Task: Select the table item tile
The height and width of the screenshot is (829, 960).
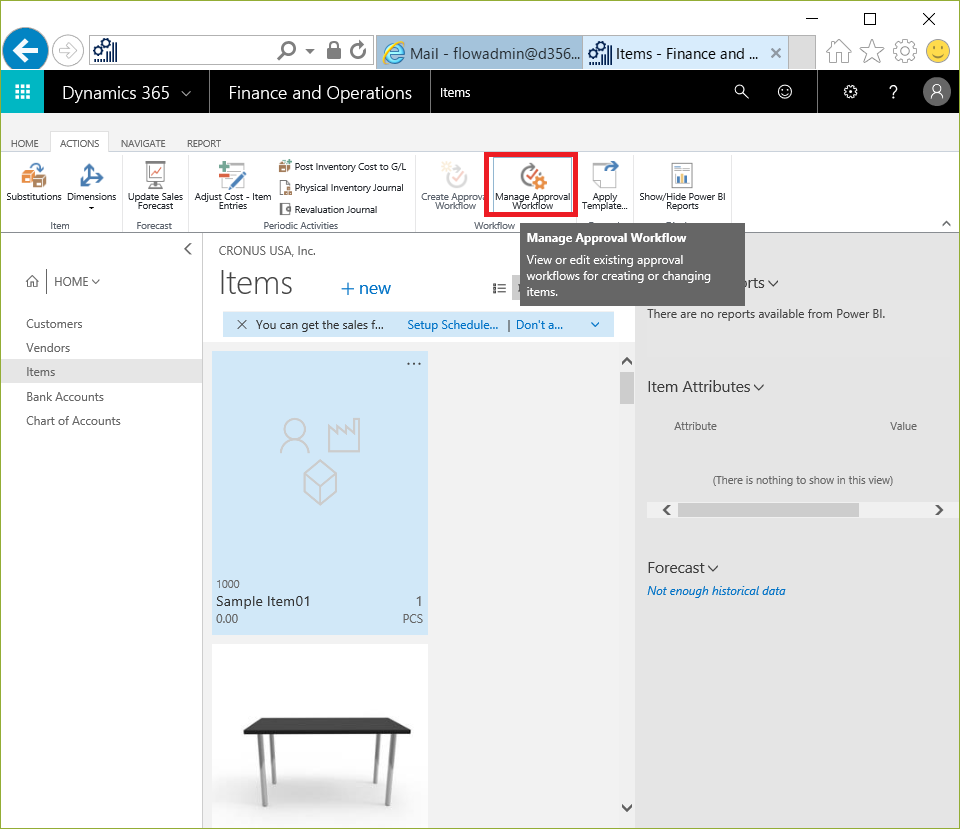Action: click(320, 735)
